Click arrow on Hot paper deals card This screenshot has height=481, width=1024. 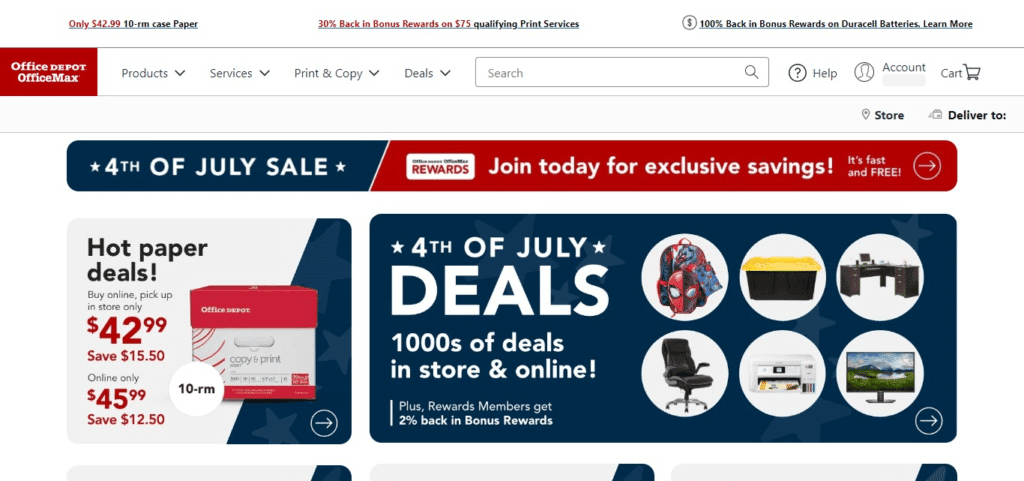point(324,423)
